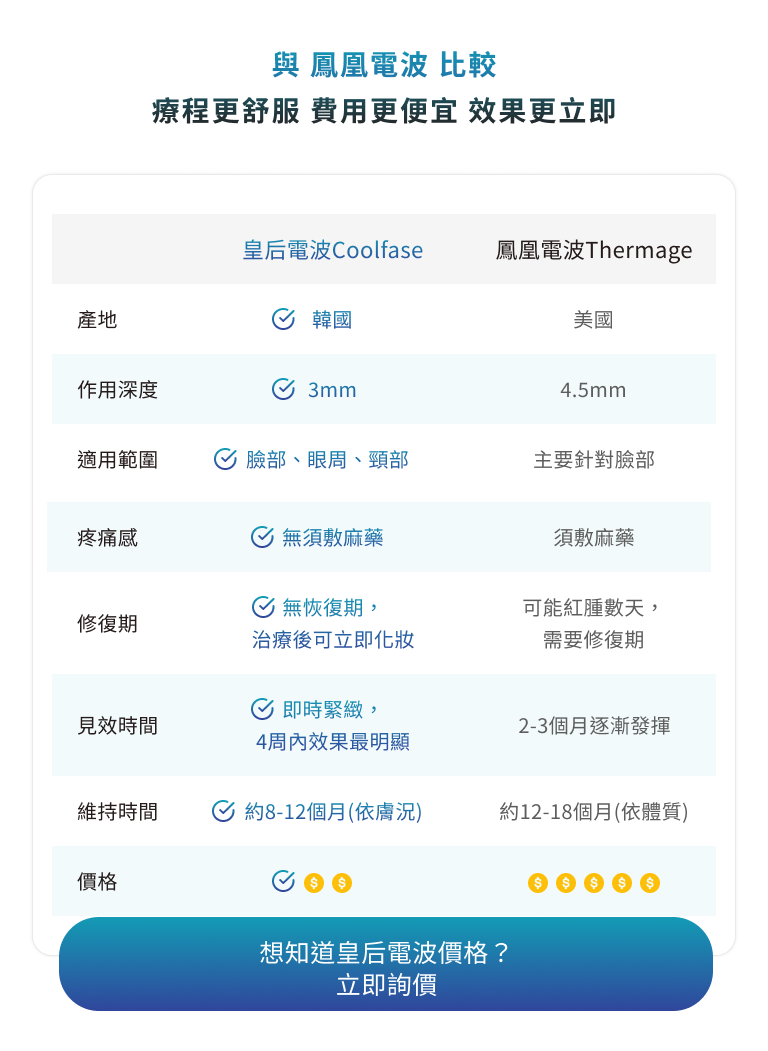Click the checkmark before 臉部、眼周、頸部
The width and height of the screenshot is (768, 1051).
pos(225,459)
